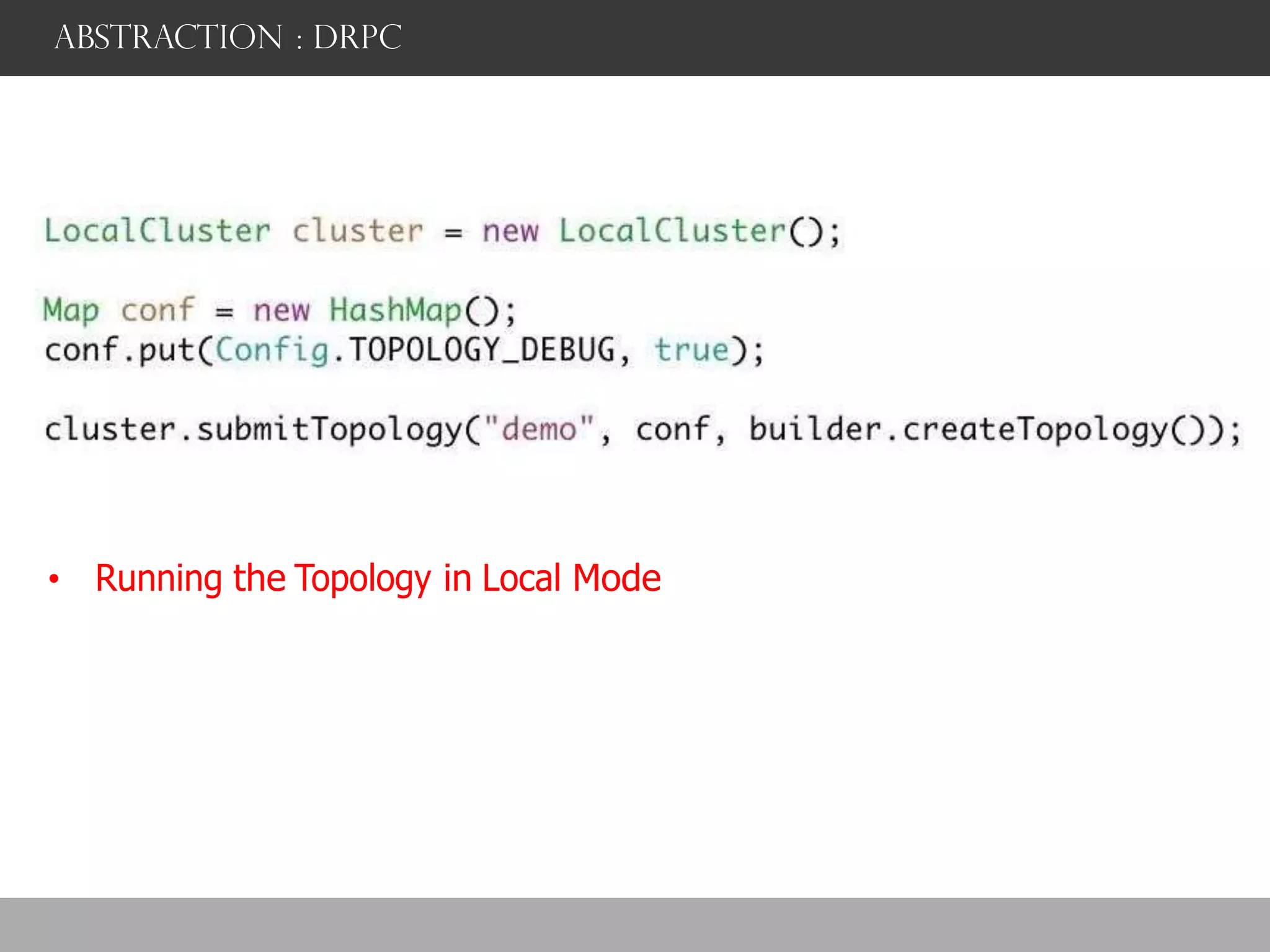The image size is (1270, 952).
Task: Click the code line 'Map conf = new HashMap();'
Action: [x=279, y=310]
